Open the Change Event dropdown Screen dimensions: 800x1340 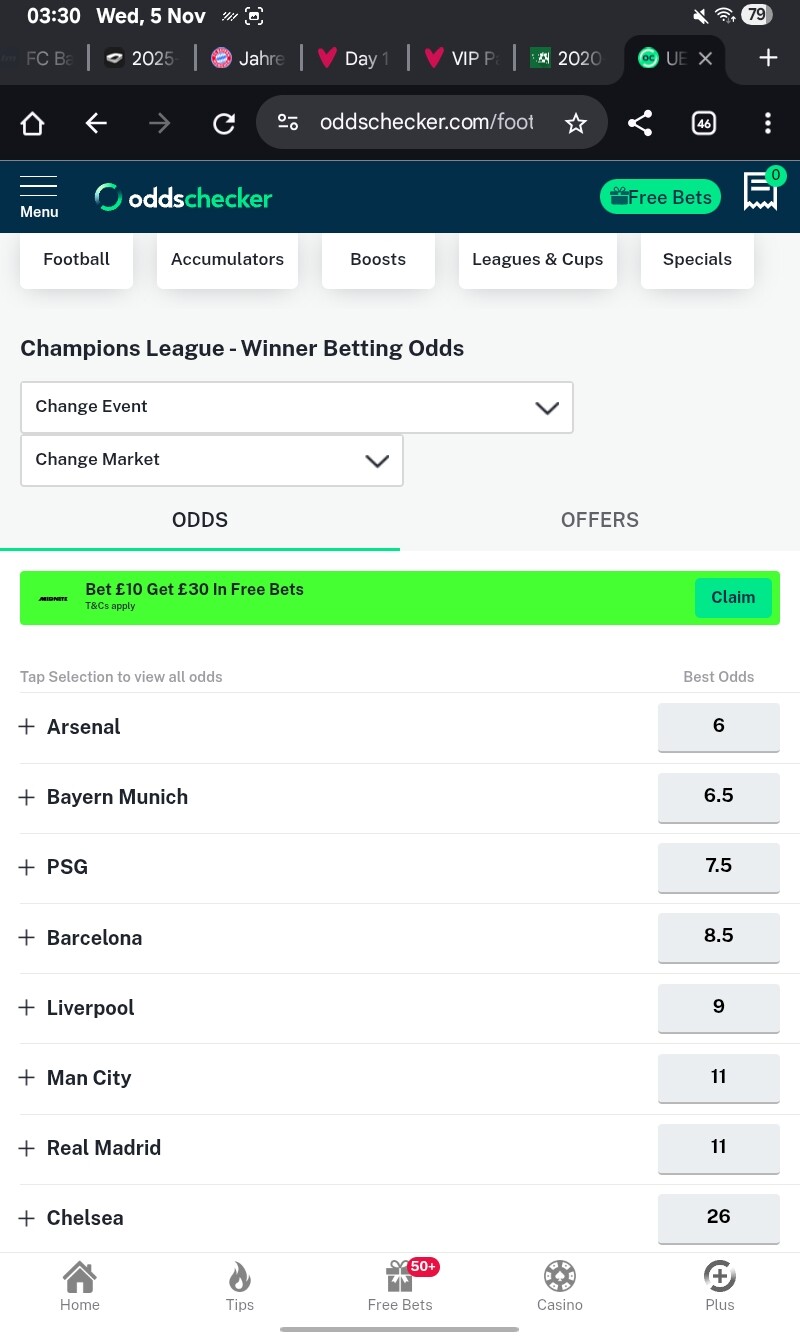tap(297, 407)
